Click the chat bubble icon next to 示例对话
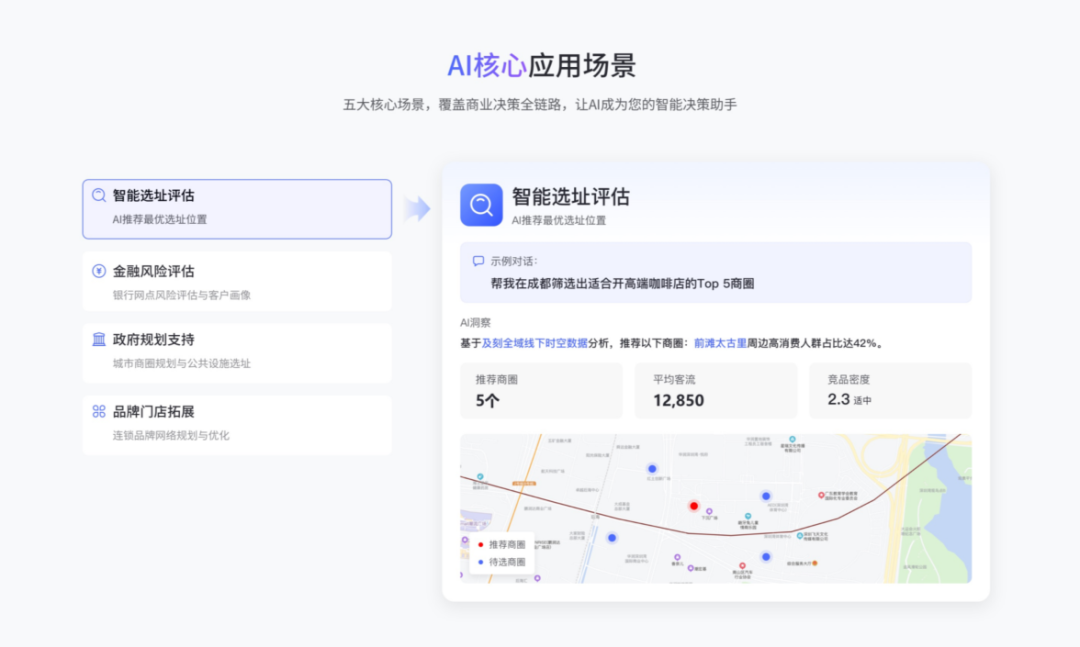 [x=478, y=261]
